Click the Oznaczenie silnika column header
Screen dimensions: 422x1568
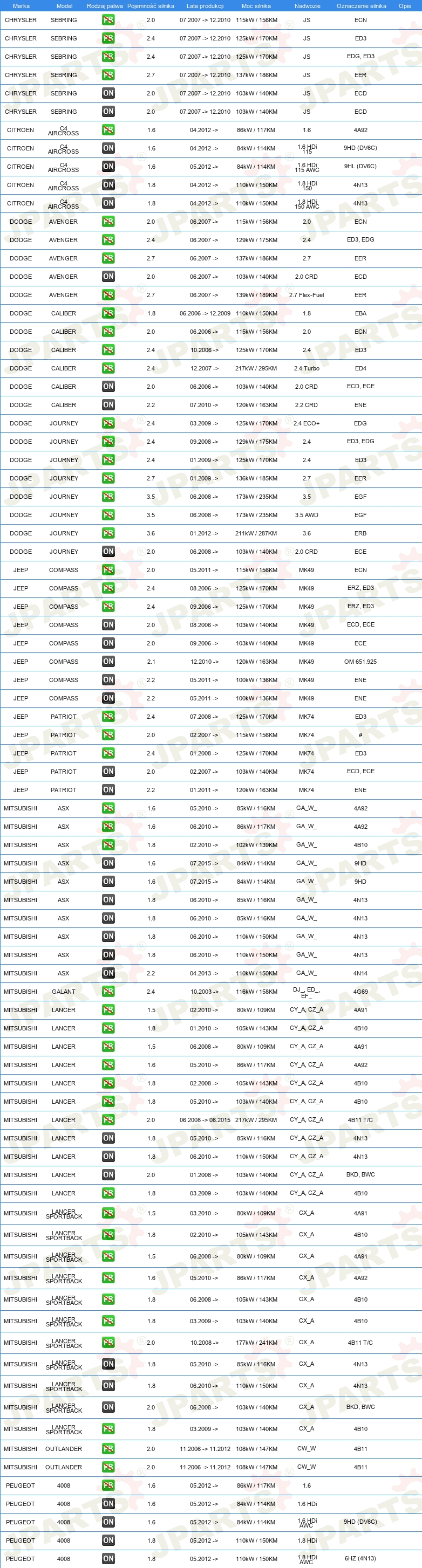(361, 6)
